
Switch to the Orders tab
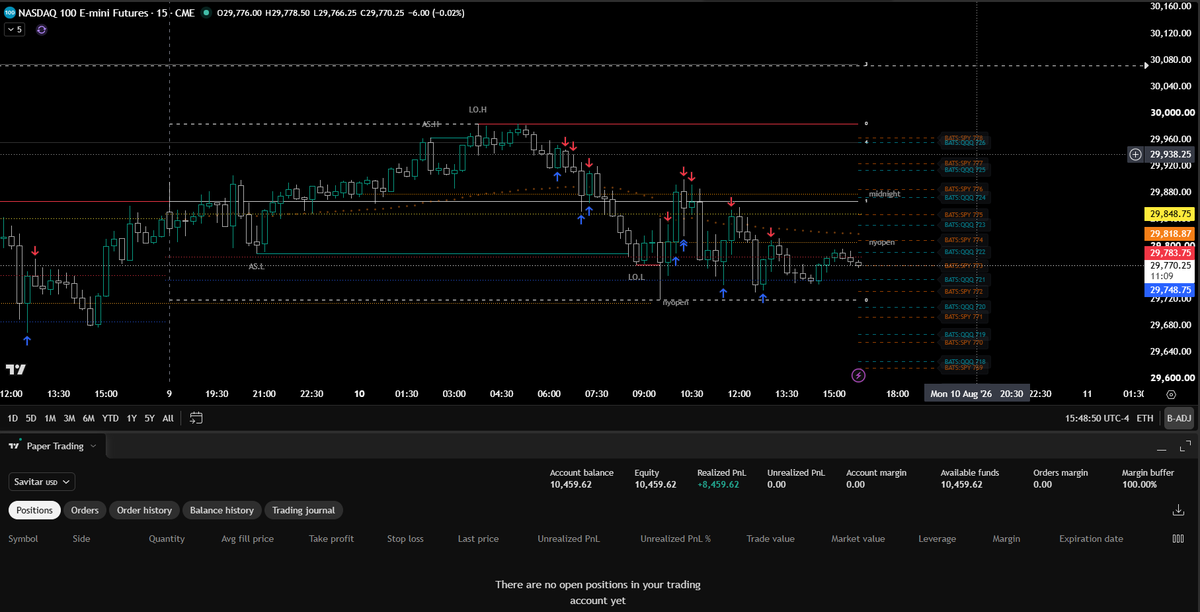point(85,510)
